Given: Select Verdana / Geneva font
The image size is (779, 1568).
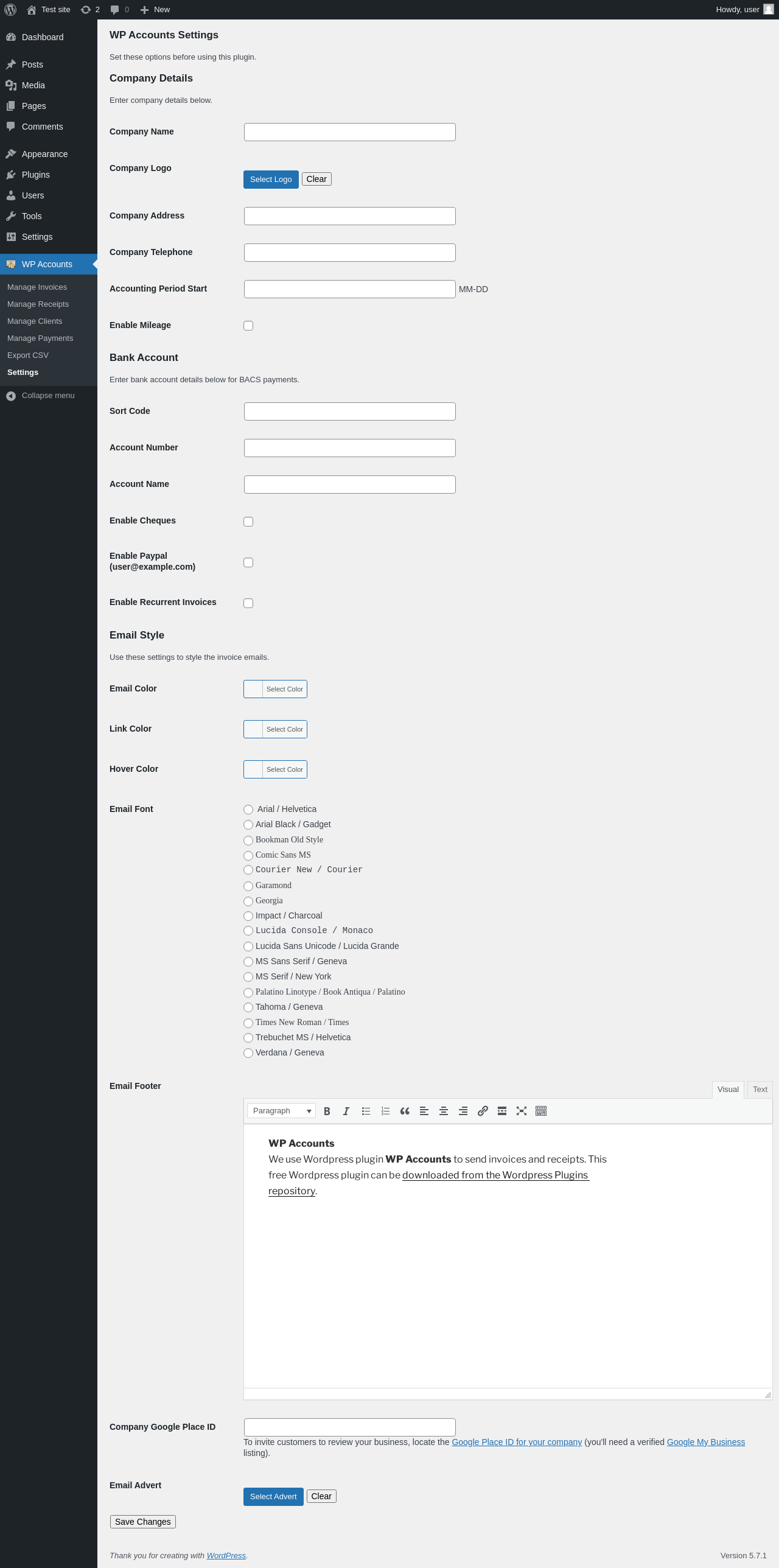Looking at the screenshot, I should tap(248, 1053).
